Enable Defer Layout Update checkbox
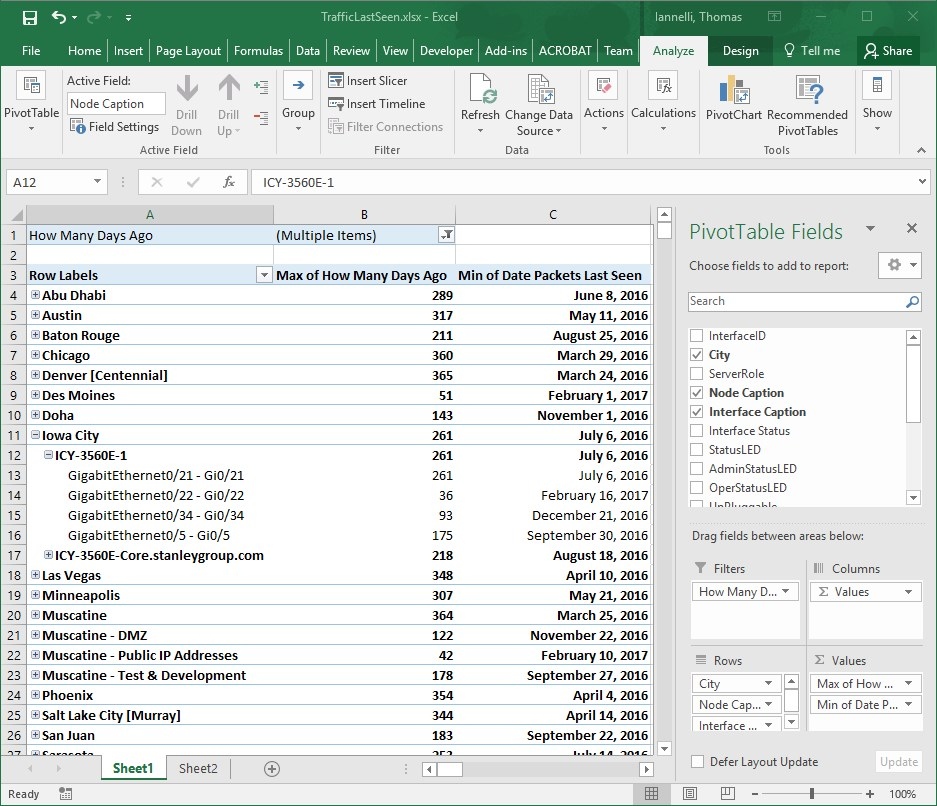This screenshot has width=937, height=806. [697, 762]
